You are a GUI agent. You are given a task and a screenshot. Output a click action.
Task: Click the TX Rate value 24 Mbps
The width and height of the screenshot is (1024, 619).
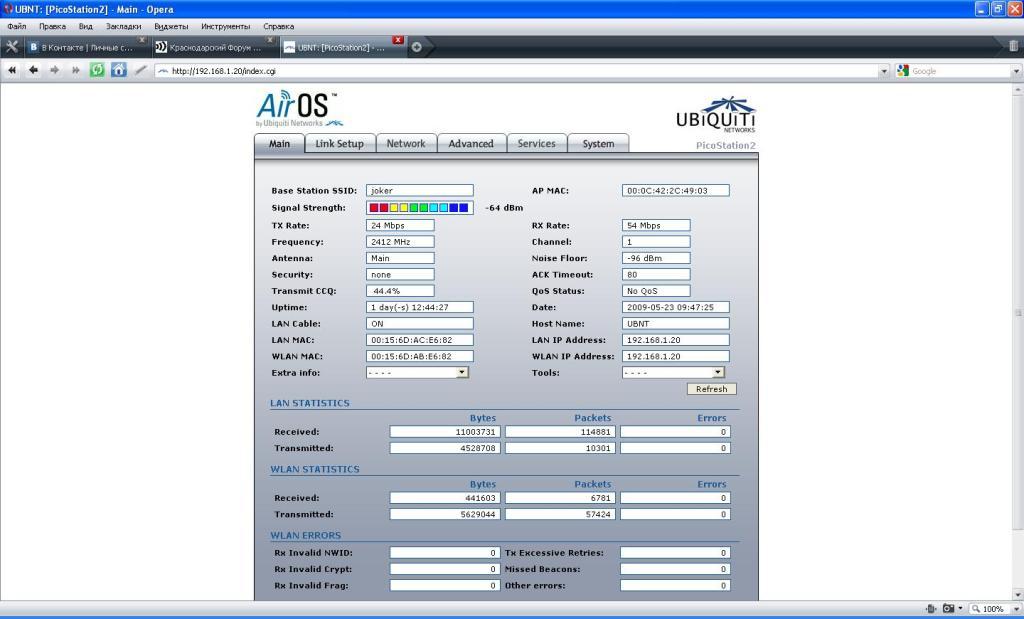tap(400, 225)
